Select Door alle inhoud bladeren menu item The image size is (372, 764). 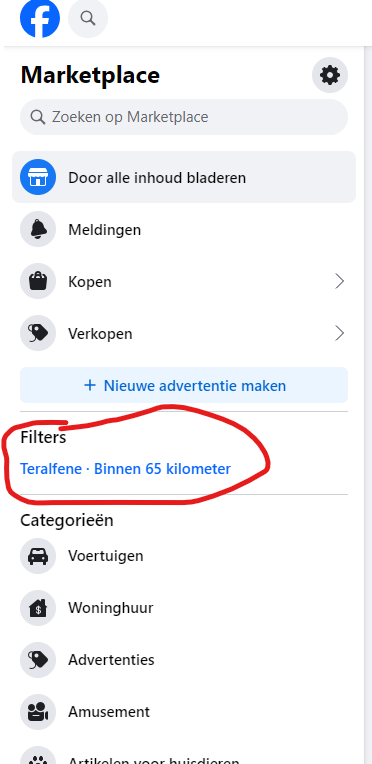(x=184, y=177)
